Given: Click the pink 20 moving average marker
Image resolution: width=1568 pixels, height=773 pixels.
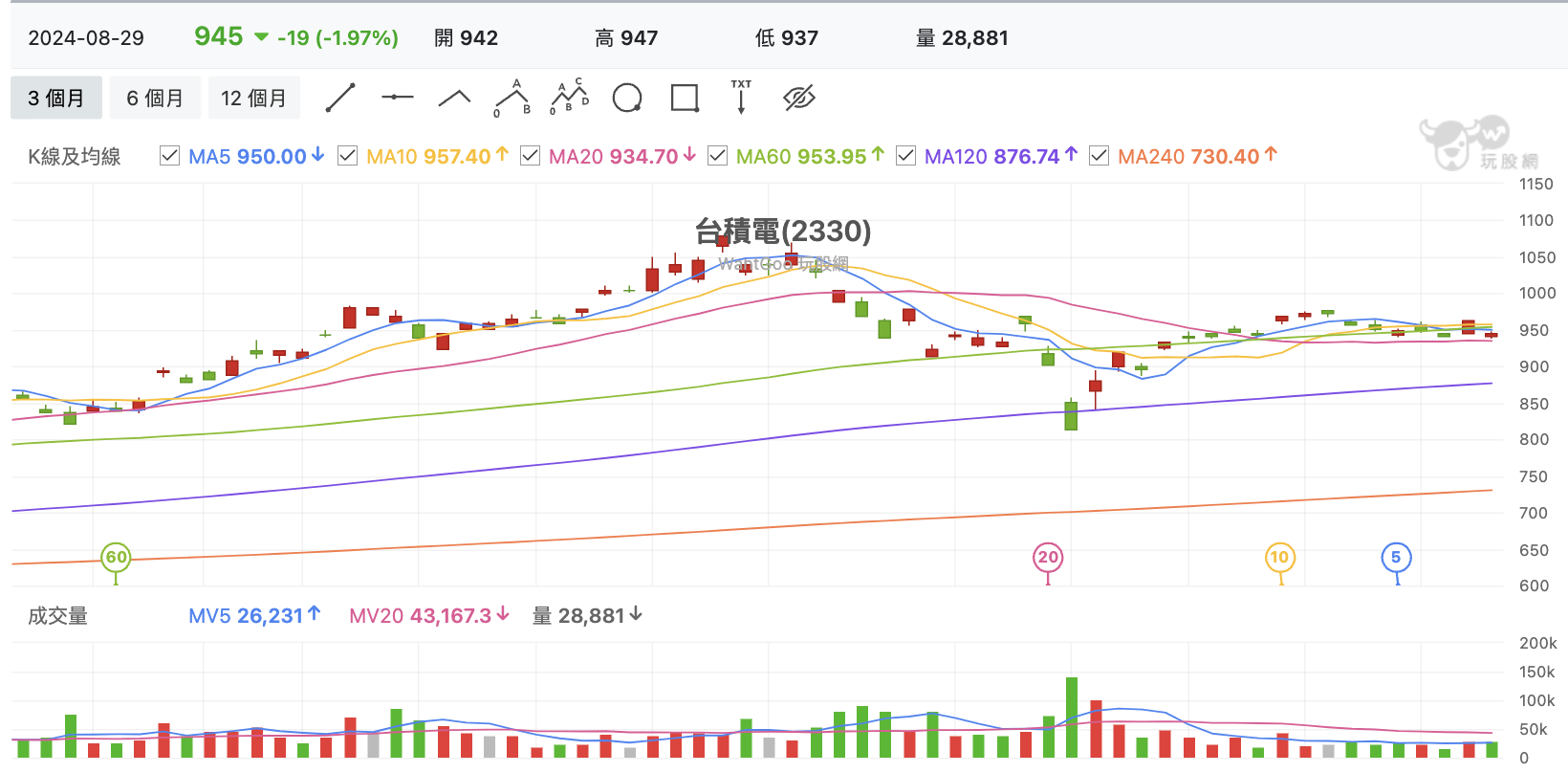Looking at the screenshot, I should (1048, 557).
